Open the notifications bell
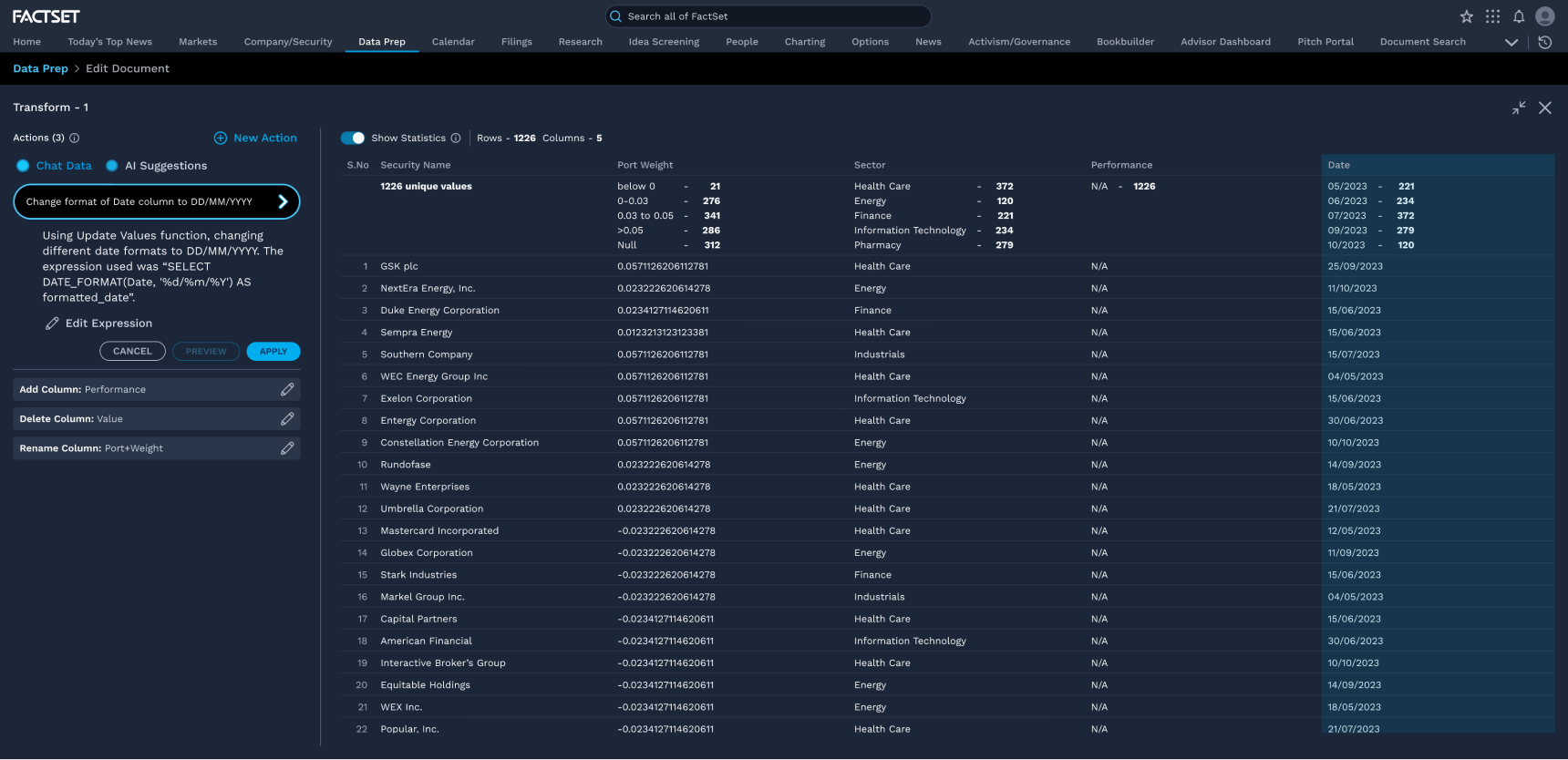 pyautogui.click(x=1519, y=16)
